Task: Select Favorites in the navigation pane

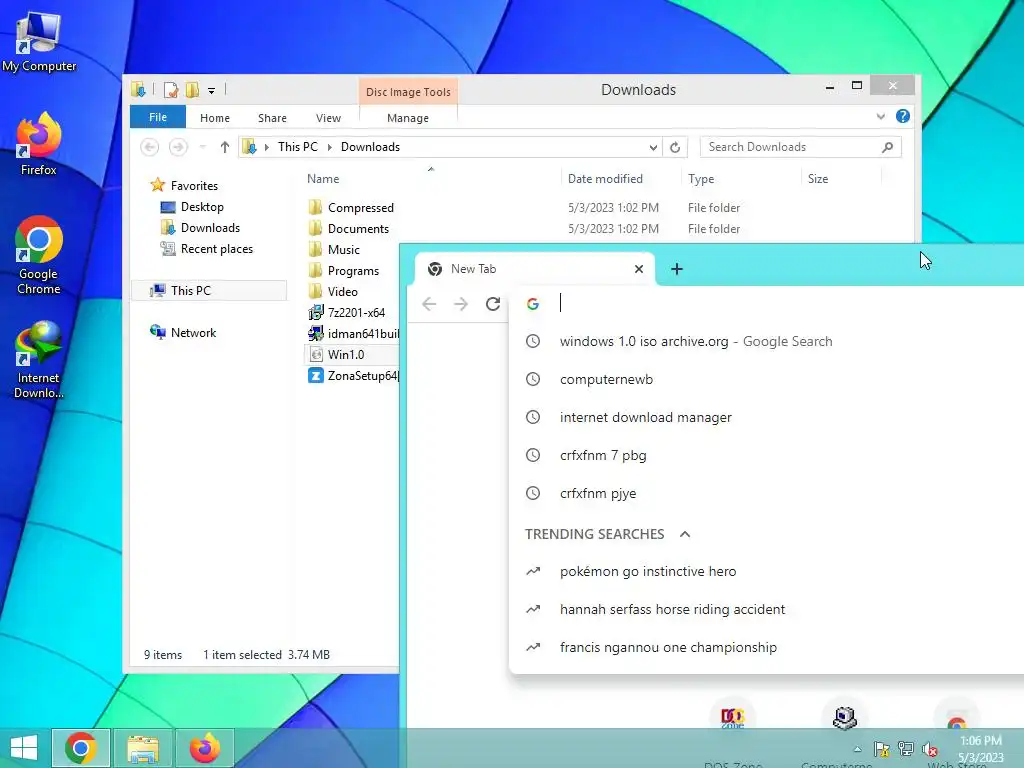Action: [x=194, y=185]
